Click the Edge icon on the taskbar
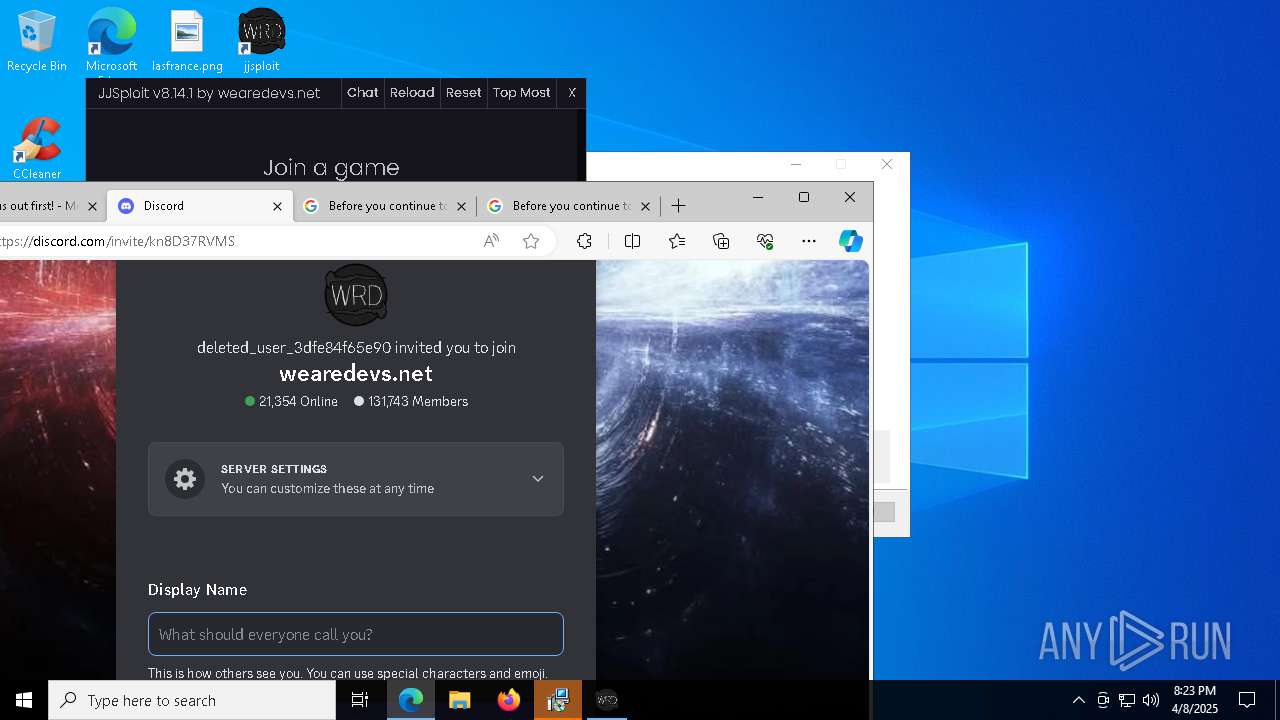This screenshot has width=1280, height=720. pos(411,700)
